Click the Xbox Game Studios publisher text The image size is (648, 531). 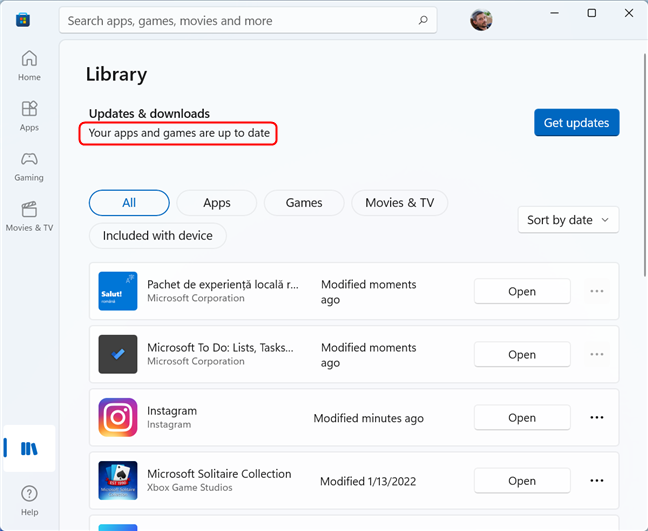[x=190, y=488]
